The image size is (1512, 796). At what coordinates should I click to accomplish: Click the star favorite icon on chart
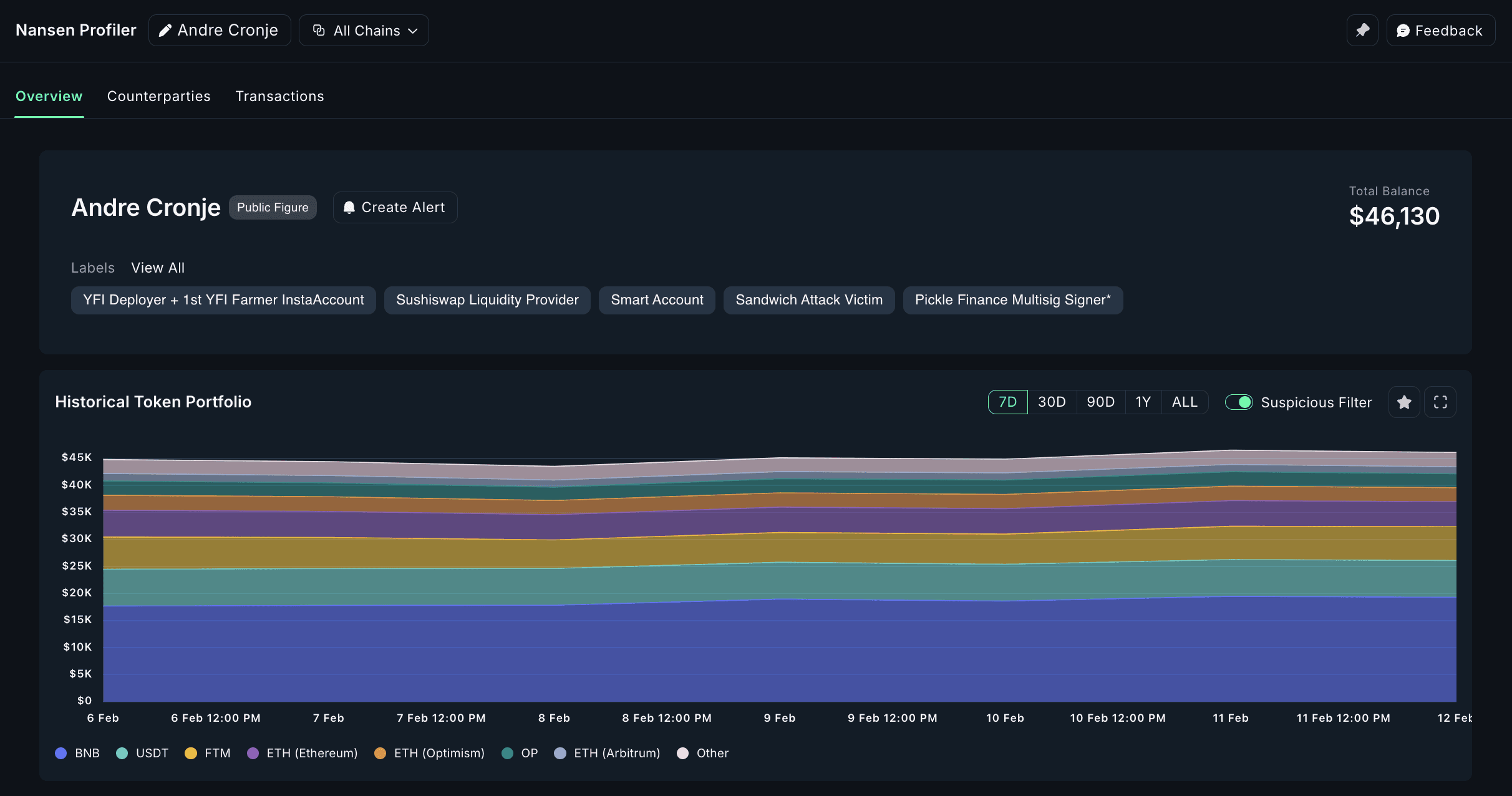tap(1404, 402)
